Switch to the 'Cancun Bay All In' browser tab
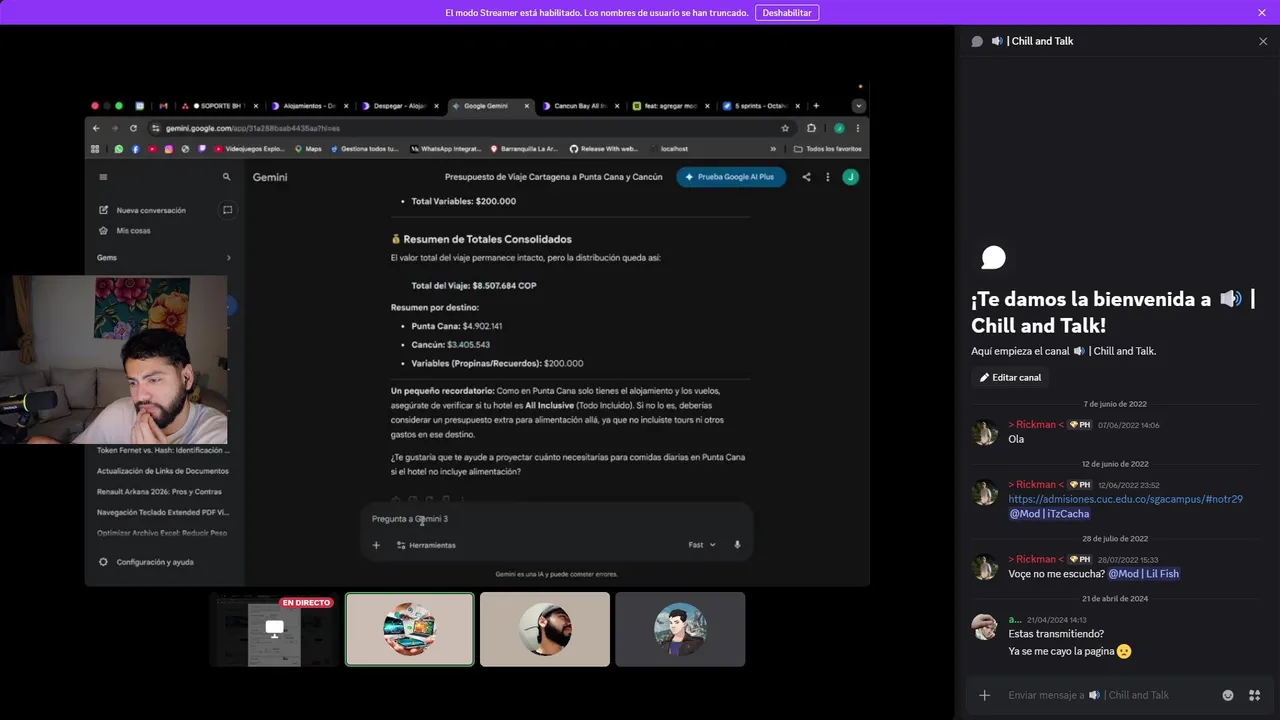This screenshot has height=720, width=1280. (581, 106)
